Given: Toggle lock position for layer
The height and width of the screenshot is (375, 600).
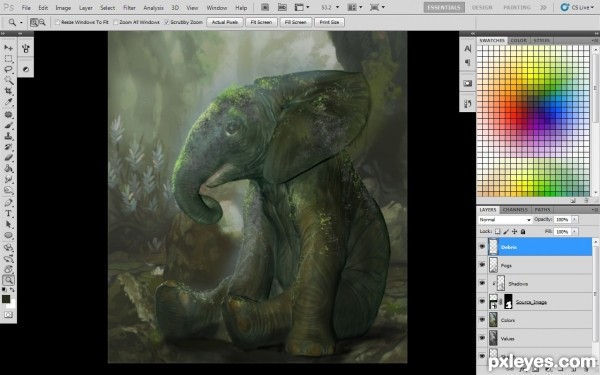Looking at the screenshot, I should [514, 232].
